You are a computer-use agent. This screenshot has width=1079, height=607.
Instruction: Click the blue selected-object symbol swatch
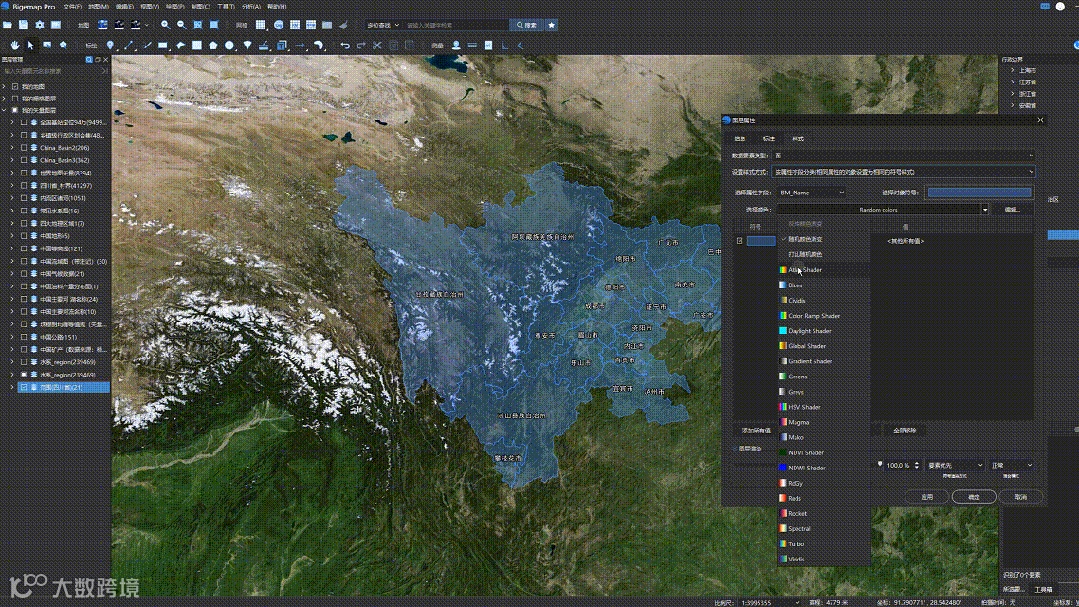tap(979, 193)
